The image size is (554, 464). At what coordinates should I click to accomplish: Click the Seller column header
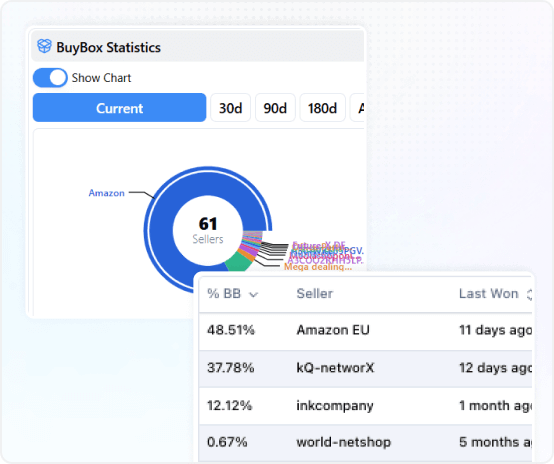click(314, 294)
